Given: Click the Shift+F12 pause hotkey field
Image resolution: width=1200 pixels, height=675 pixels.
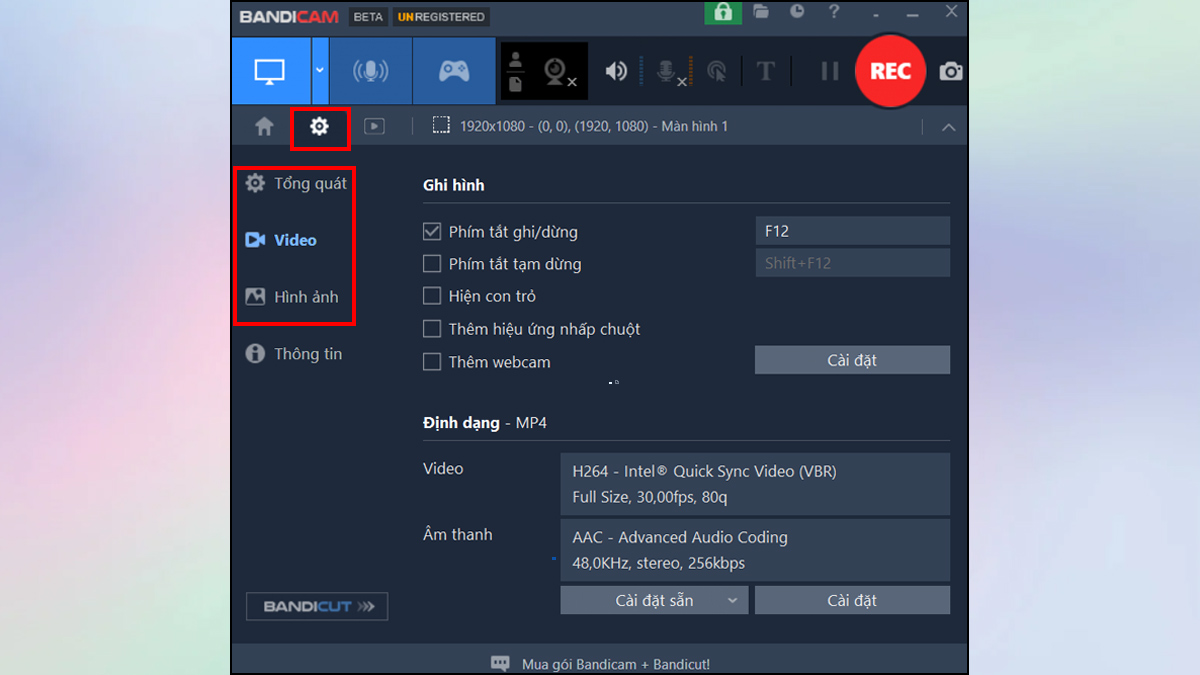Looking at the screenshot, I should click(x=852, y=263).
